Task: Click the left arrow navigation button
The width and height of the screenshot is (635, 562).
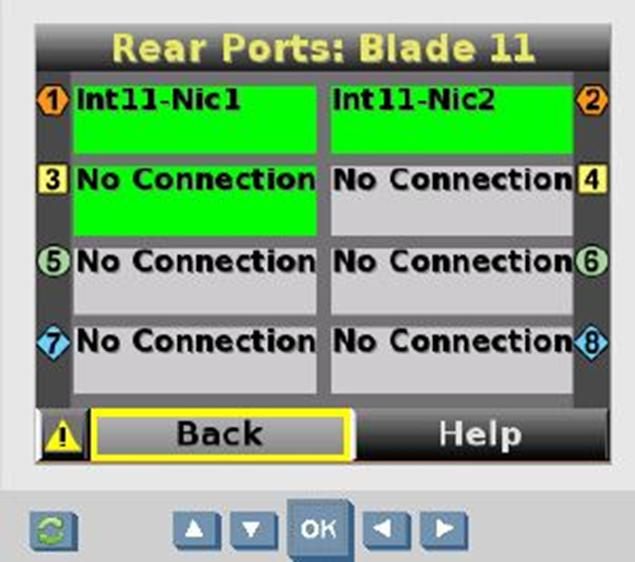Action: click(386, 530)
